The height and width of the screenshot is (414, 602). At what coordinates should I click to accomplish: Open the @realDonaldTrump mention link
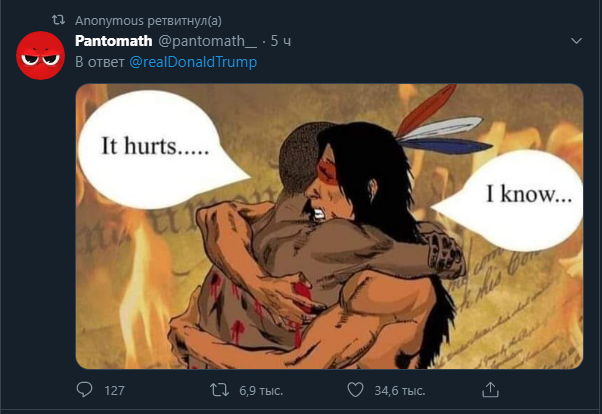193,62
